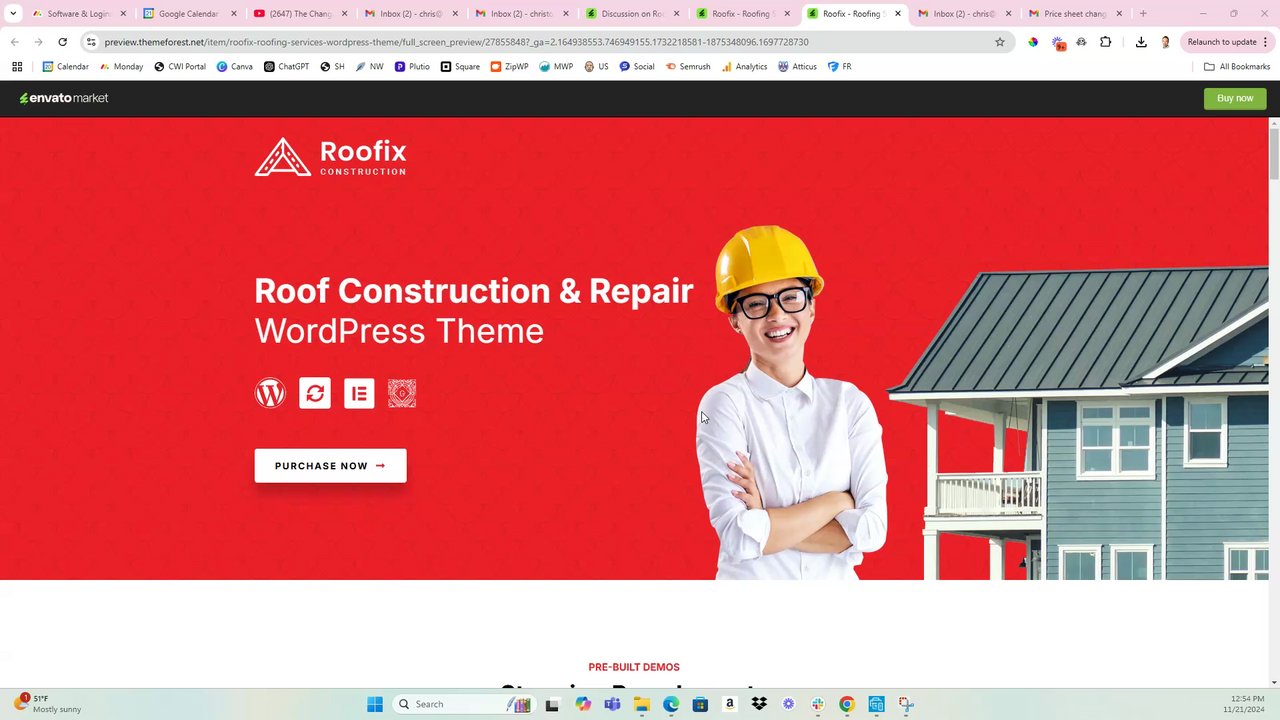Viewport: 1280px width, 720px height.
Task: Open Amazon app from the taskbar
Action: click(730, 704)
